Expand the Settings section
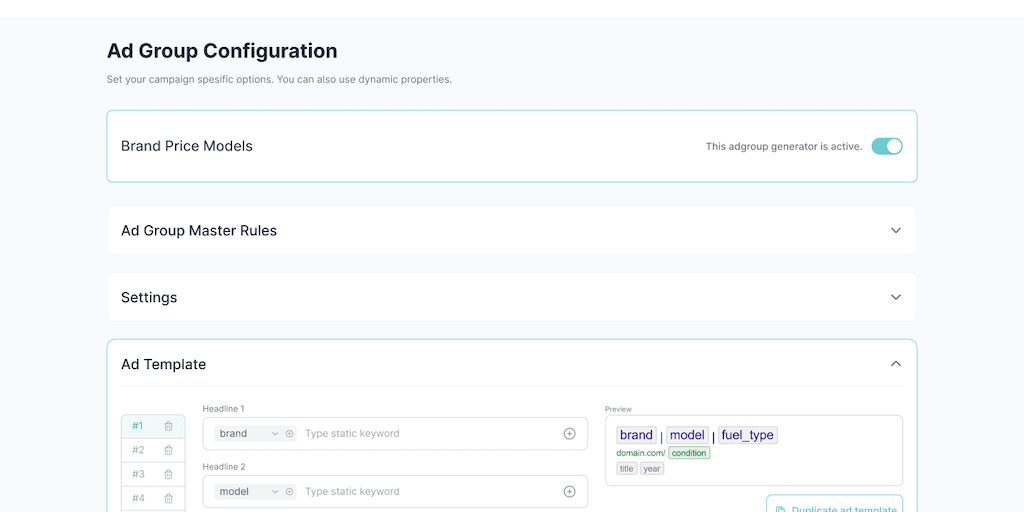 (x=895, y=297)
